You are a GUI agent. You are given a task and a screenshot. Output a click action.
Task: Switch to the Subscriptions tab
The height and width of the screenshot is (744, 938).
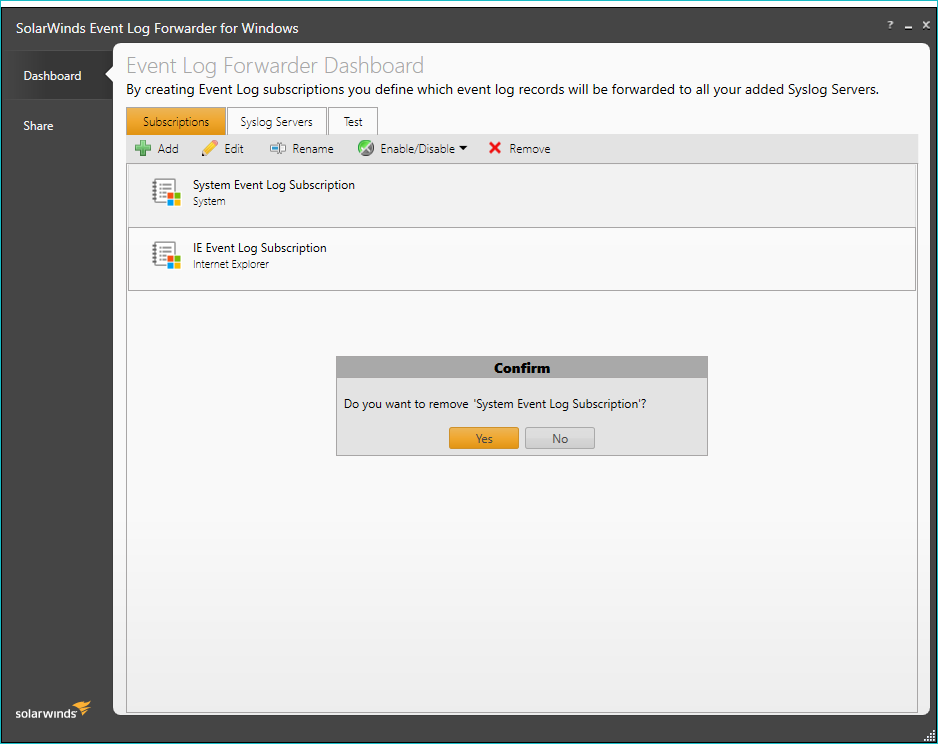176,122
